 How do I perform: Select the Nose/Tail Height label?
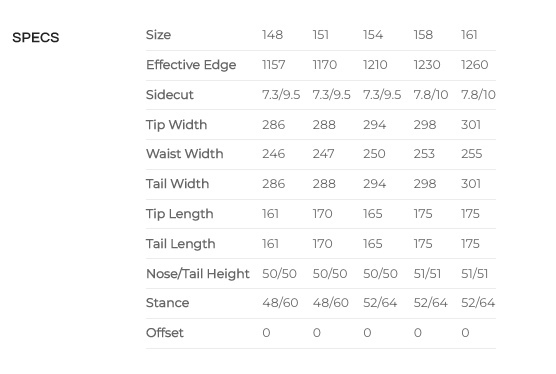198,274
